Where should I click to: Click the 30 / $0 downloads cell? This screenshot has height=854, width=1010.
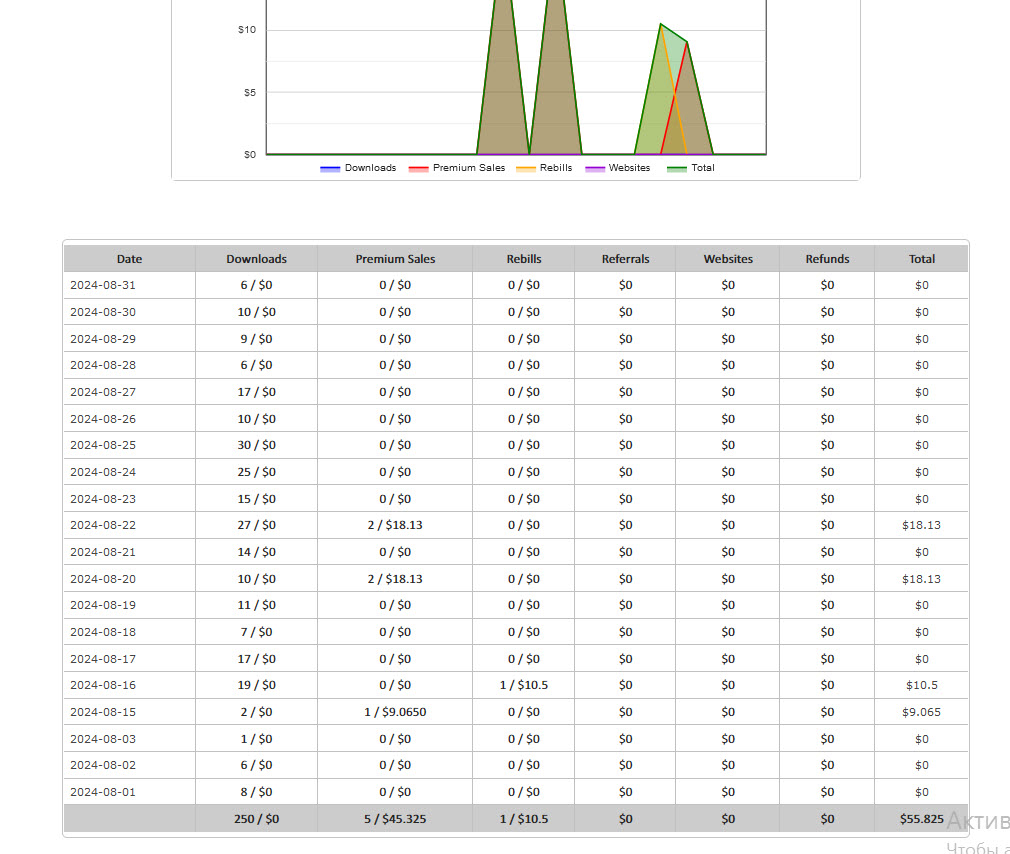tap(256, 446)
